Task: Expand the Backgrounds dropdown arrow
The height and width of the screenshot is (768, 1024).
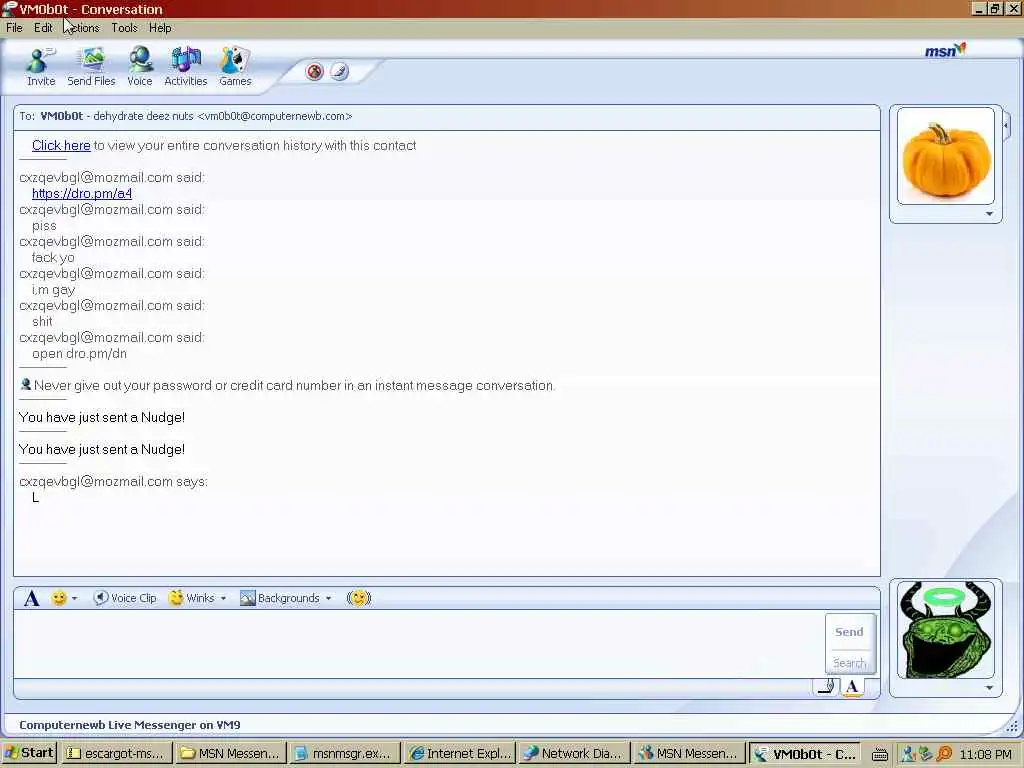Action: pos(328,598)
